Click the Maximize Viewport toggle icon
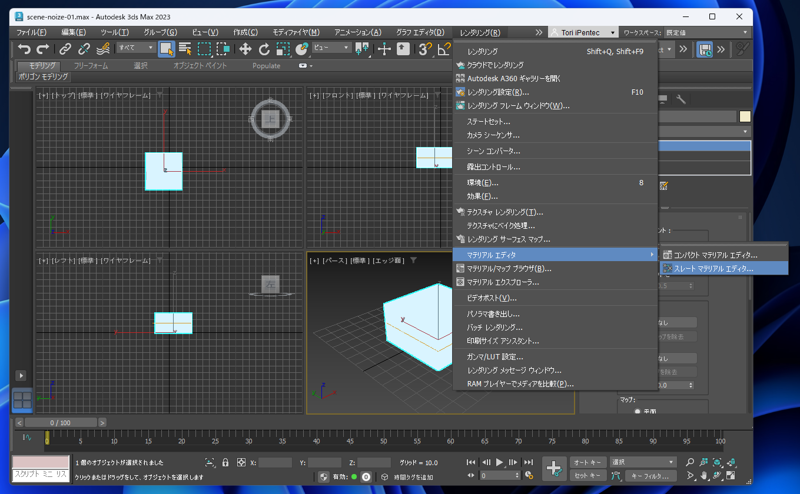This screenshot has width=800, height=494. 731,476
